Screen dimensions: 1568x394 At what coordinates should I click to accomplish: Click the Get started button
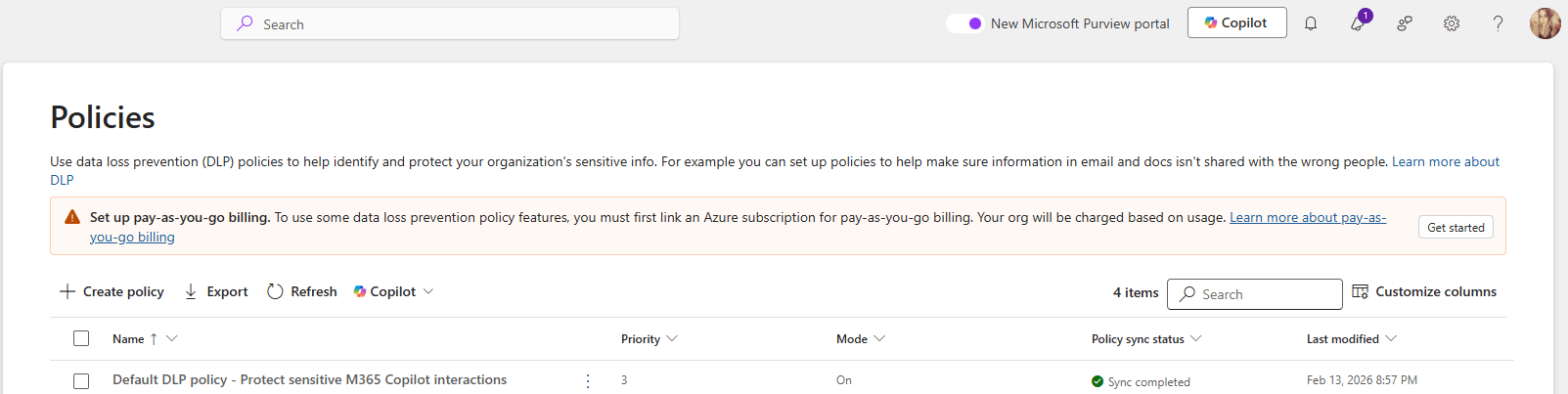click(1456, 227)
